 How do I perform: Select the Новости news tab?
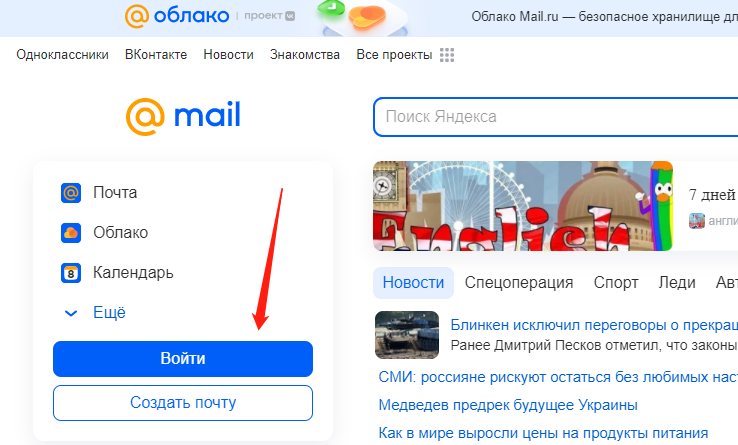(413, 283)
